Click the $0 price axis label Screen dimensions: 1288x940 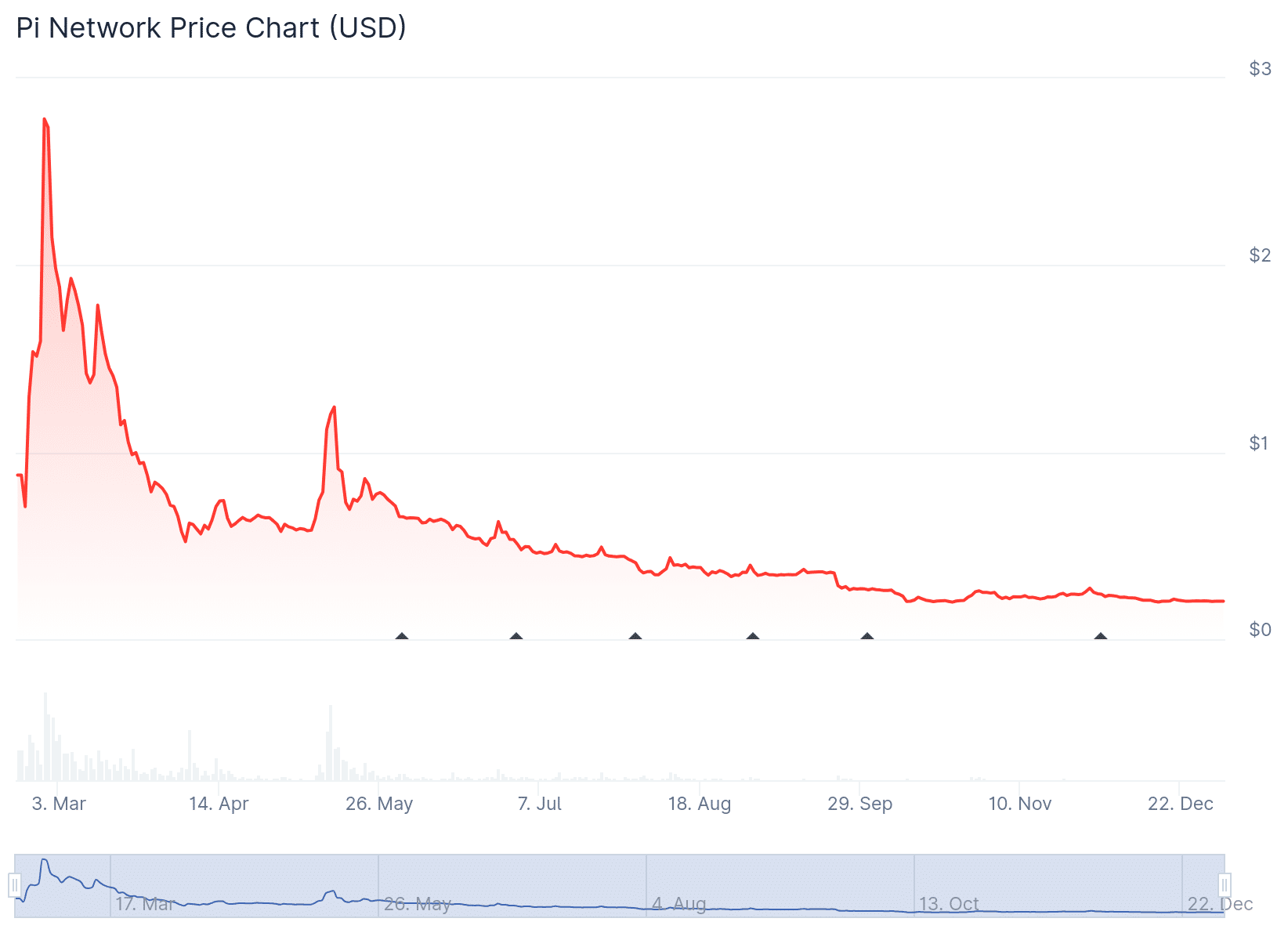pos(1260,630)
